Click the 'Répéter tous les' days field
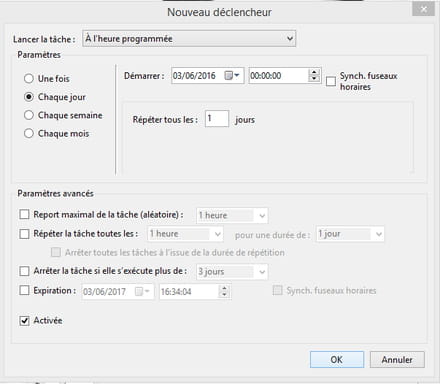This screenshot has height=384, width=440. point(217,119)
